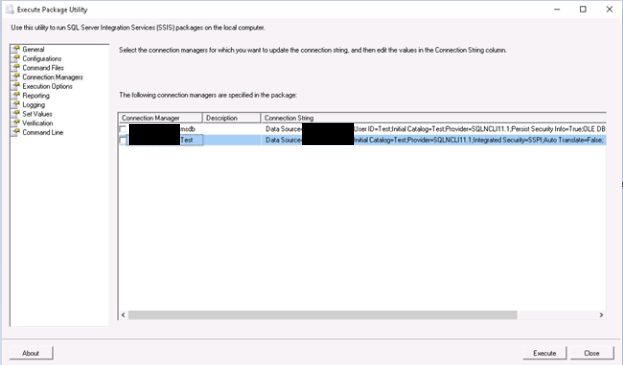Select the Connection Managers page icon
Image resolution: width=623 pixels, height=365 pixels.
[x=15, y=77]
